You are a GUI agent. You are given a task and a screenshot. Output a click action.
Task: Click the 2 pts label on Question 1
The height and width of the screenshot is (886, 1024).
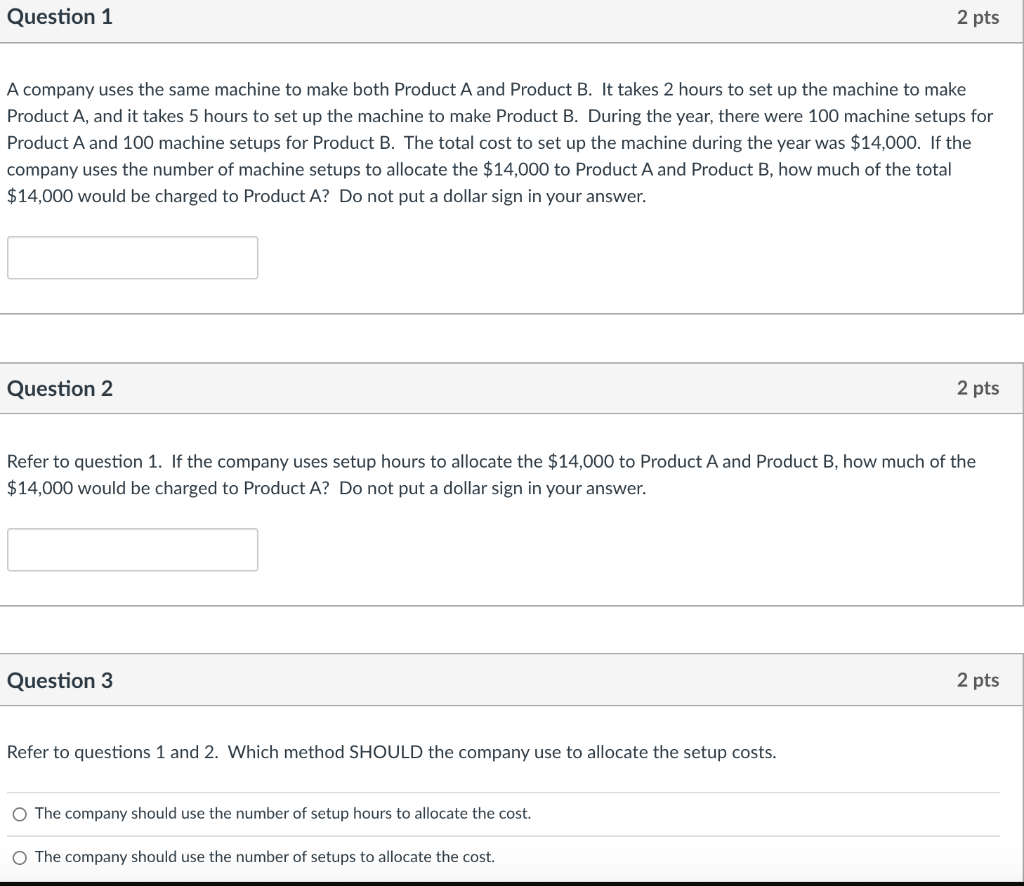point(980,16)
